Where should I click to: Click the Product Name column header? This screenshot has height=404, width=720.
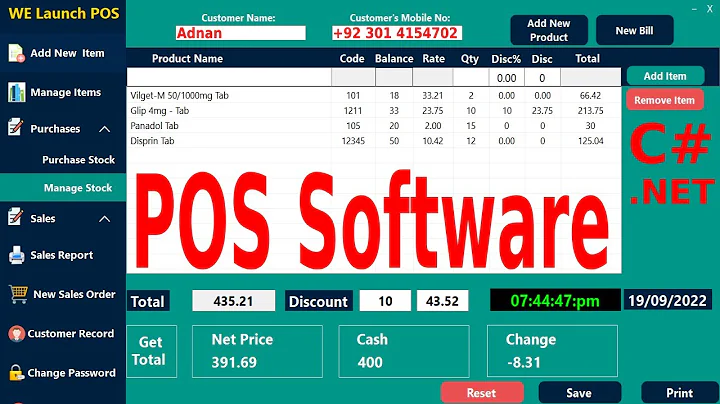pyautogui.click(x=187, y=59)
